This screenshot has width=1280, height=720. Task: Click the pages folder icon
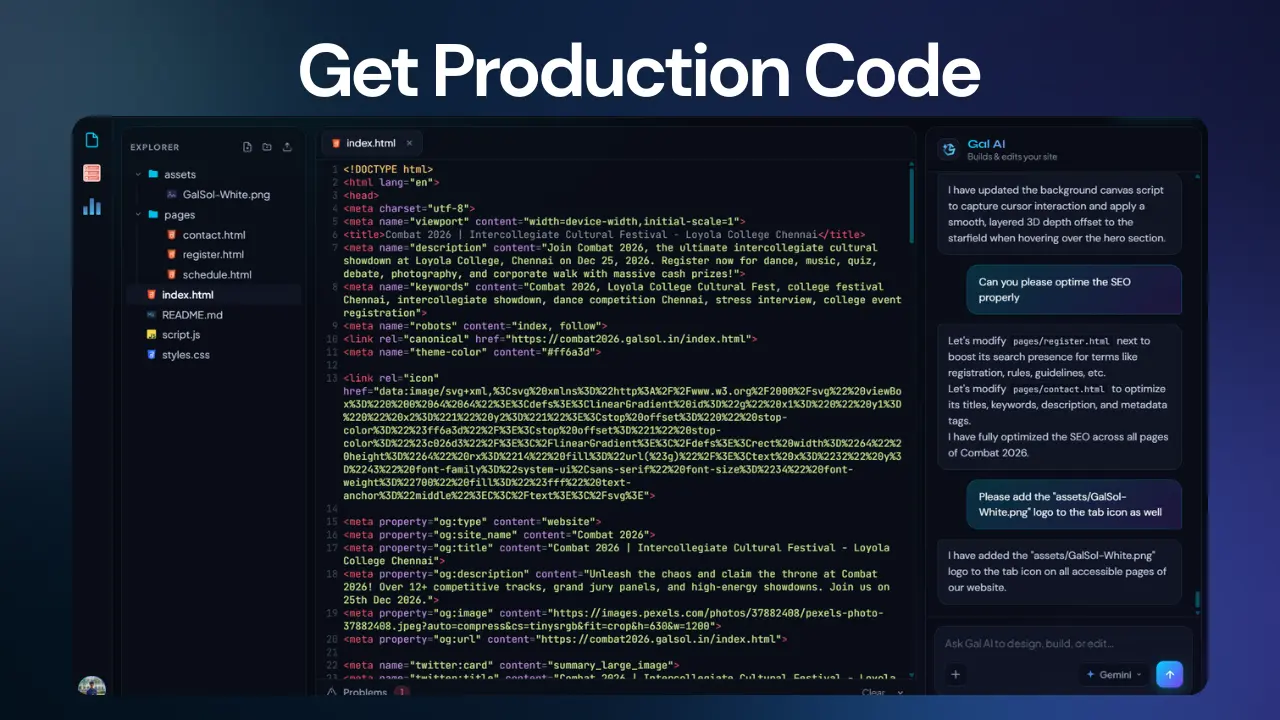pos(153,214)
